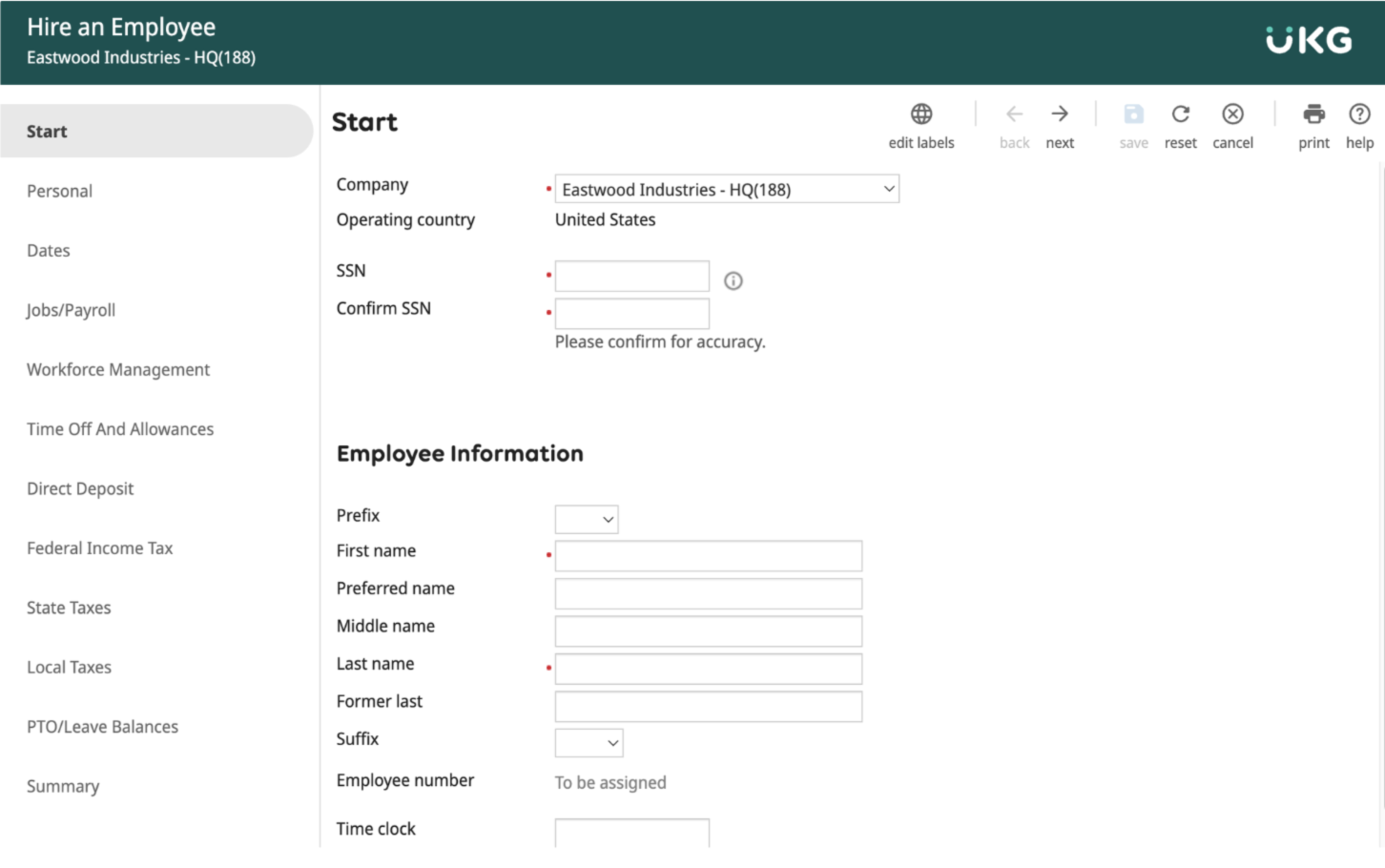Click the back arrow icon
This screenshot has height=868, width=1385.
tap(1014, 114)
